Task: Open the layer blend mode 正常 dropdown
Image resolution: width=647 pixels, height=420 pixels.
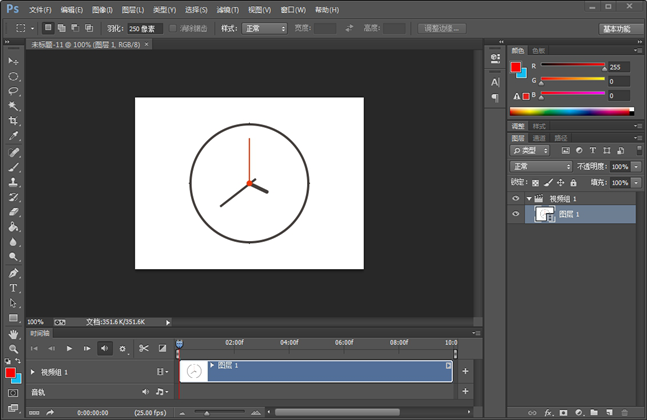Action: point(541,166)
